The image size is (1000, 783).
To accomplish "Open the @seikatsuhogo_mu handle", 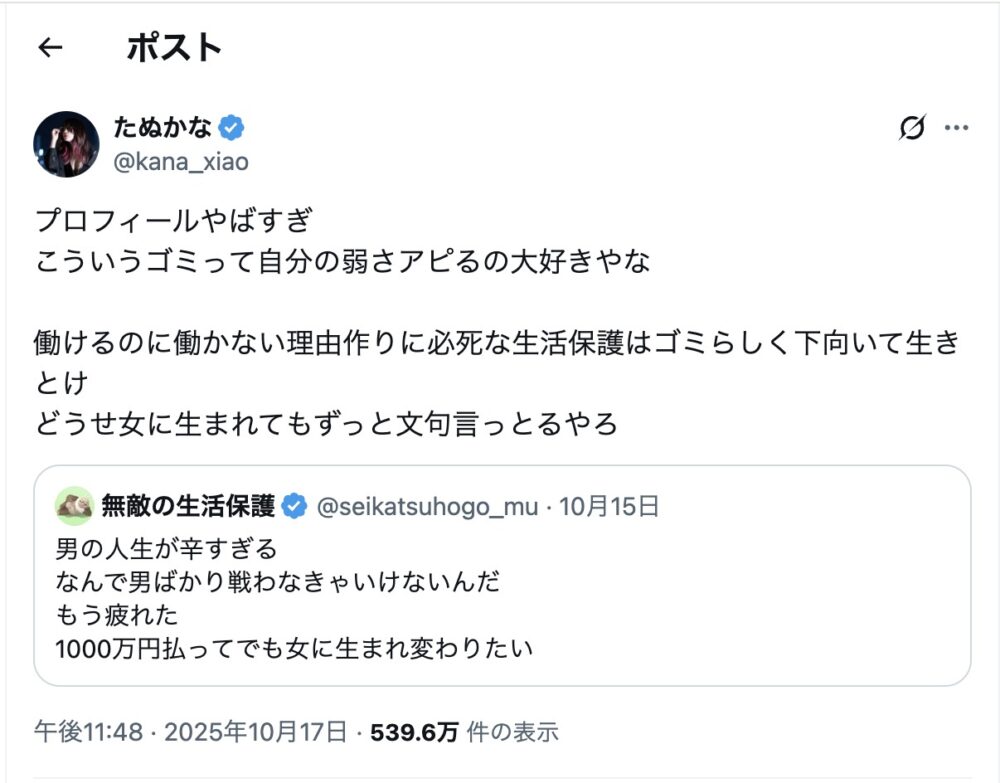I will tap(428, 507).
